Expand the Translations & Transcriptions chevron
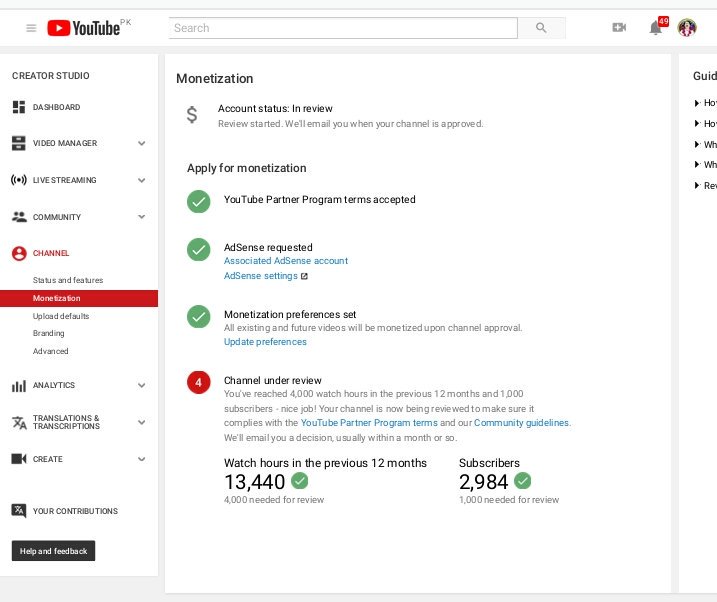The width and height of the screenshot is (717, 602). pyautogui.click(x=142, y=422)
